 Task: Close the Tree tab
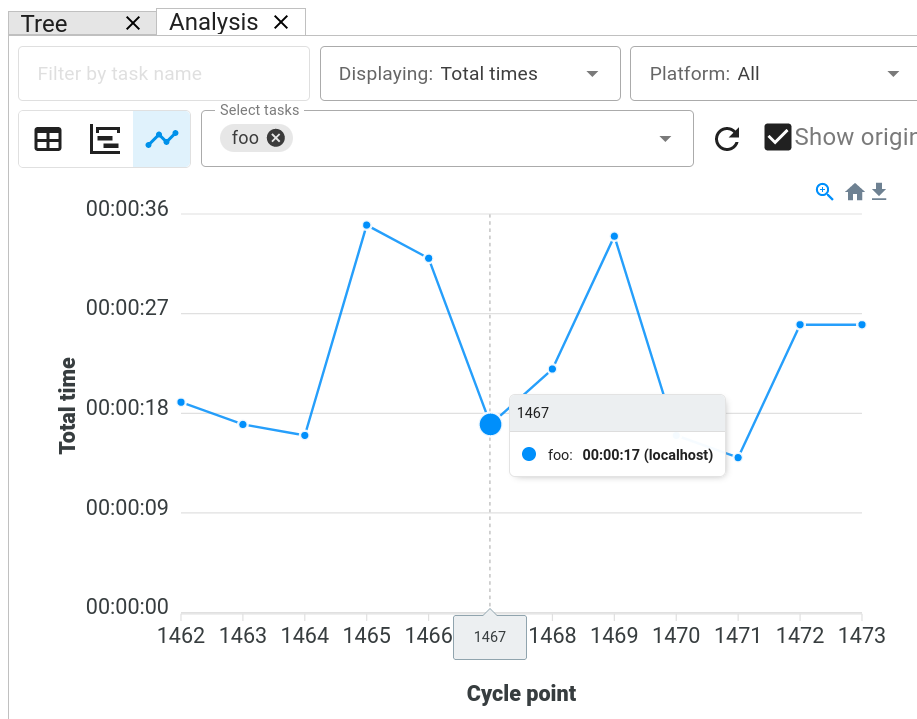133,23
